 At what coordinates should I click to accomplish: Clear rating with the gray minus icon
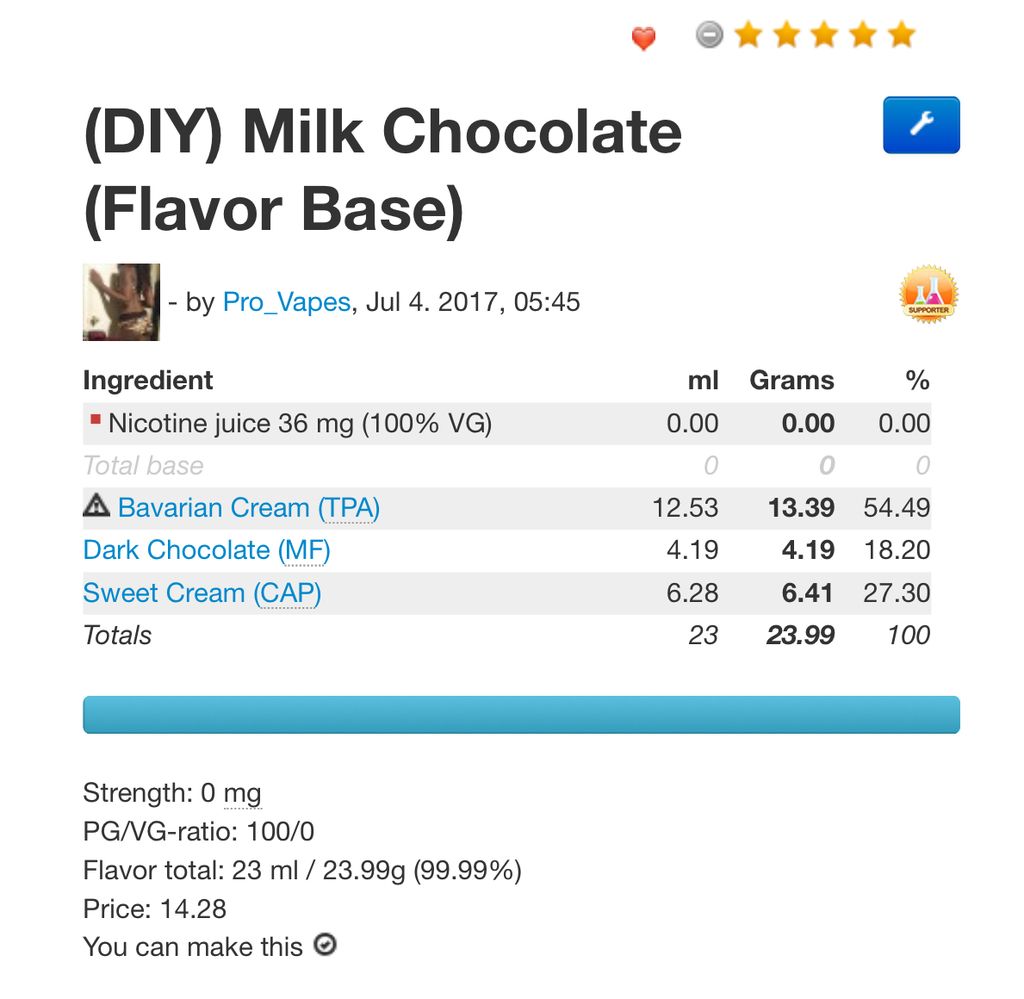[709, 35]
